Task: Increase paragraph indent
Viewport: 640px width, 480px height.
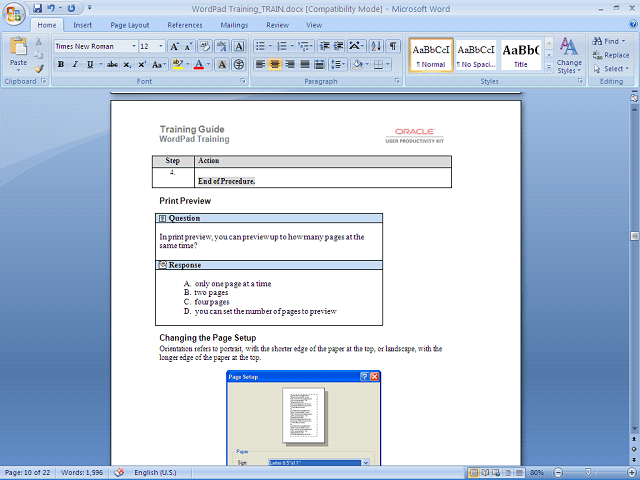Action: (338, 46)
